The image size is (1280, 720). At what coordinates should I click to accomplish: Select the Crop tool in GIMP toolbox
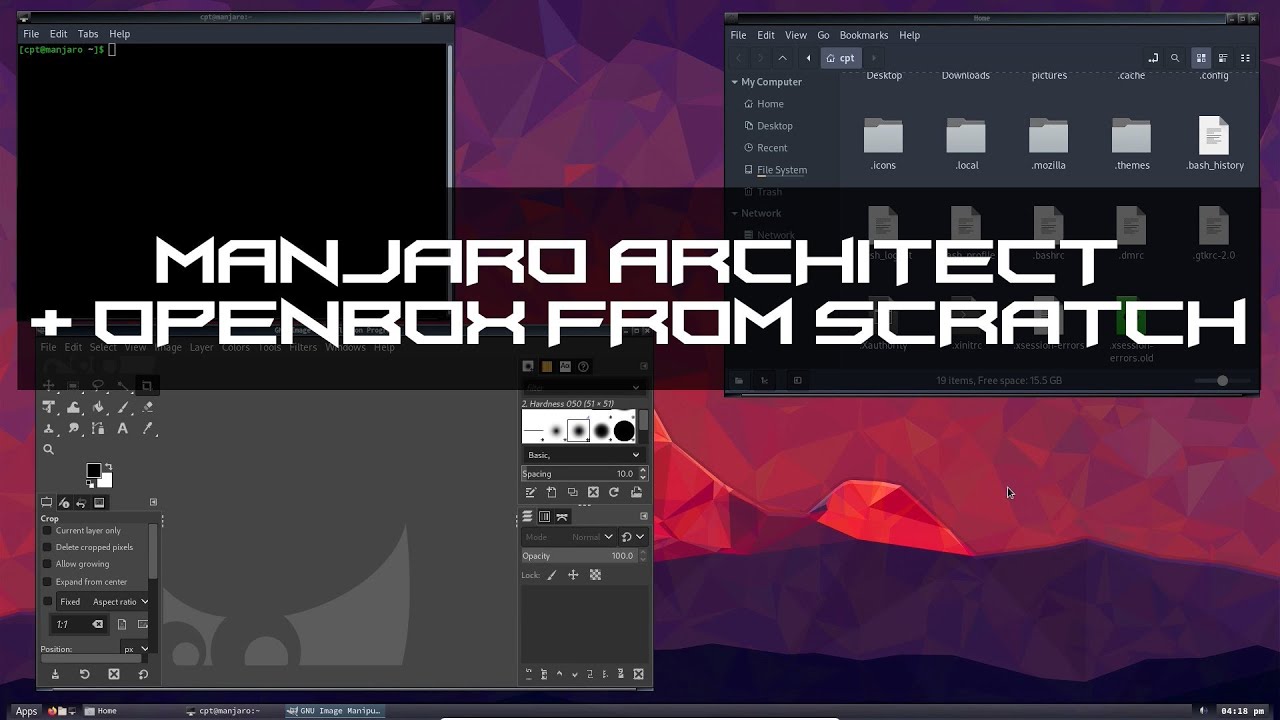(147, 386)
